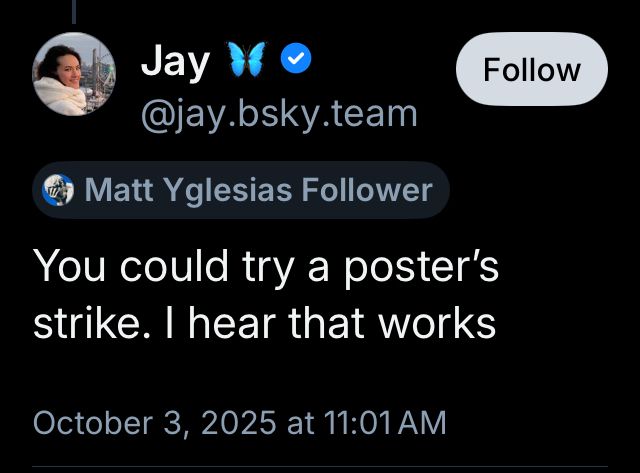
Task: Click the word Follower in the label
Action: pos(373,190)
